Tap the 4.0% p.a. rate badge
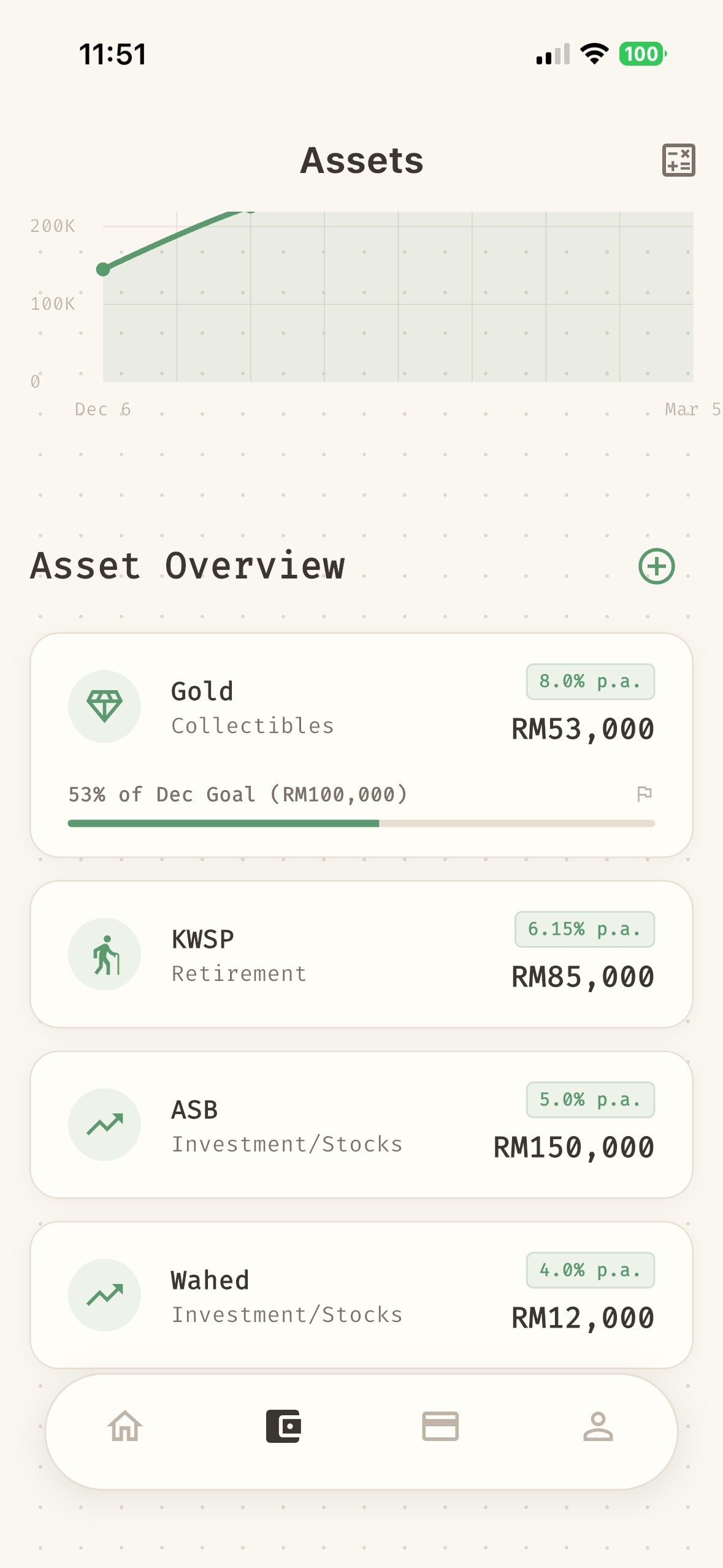Screen dimensions: 723x1568 pos(590,1270)
